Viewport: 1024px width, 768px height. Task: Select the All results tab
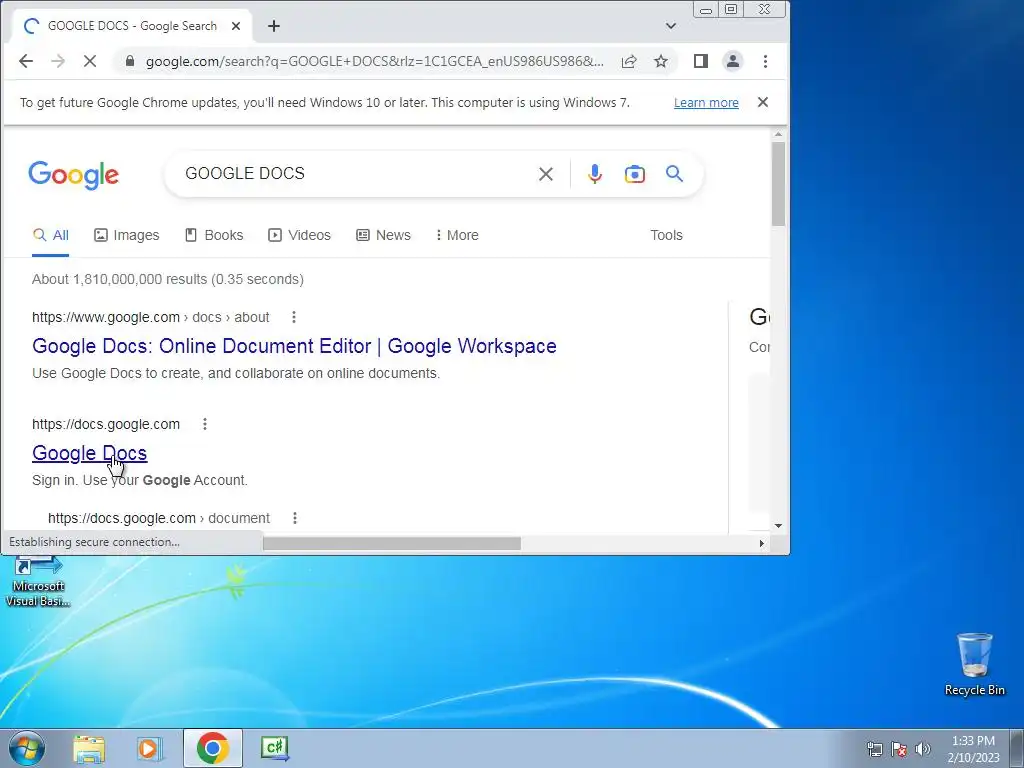(x=51, y=235)
